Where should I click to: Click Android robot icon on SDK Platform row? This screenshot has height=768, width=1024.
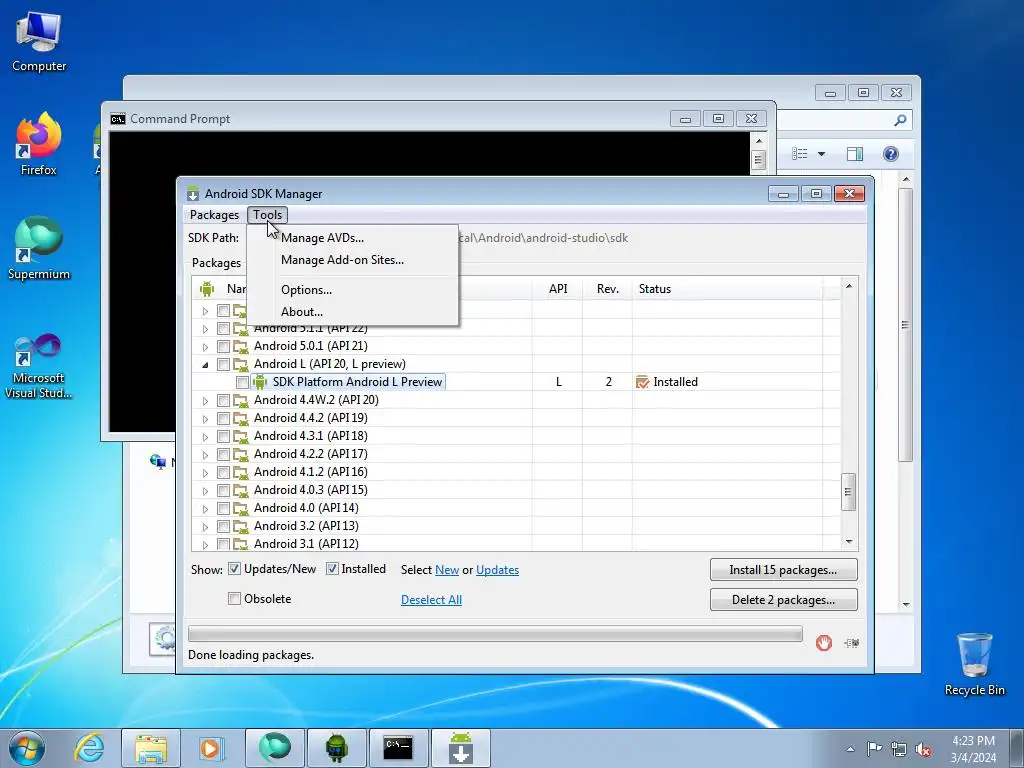[x=260, y=382]
